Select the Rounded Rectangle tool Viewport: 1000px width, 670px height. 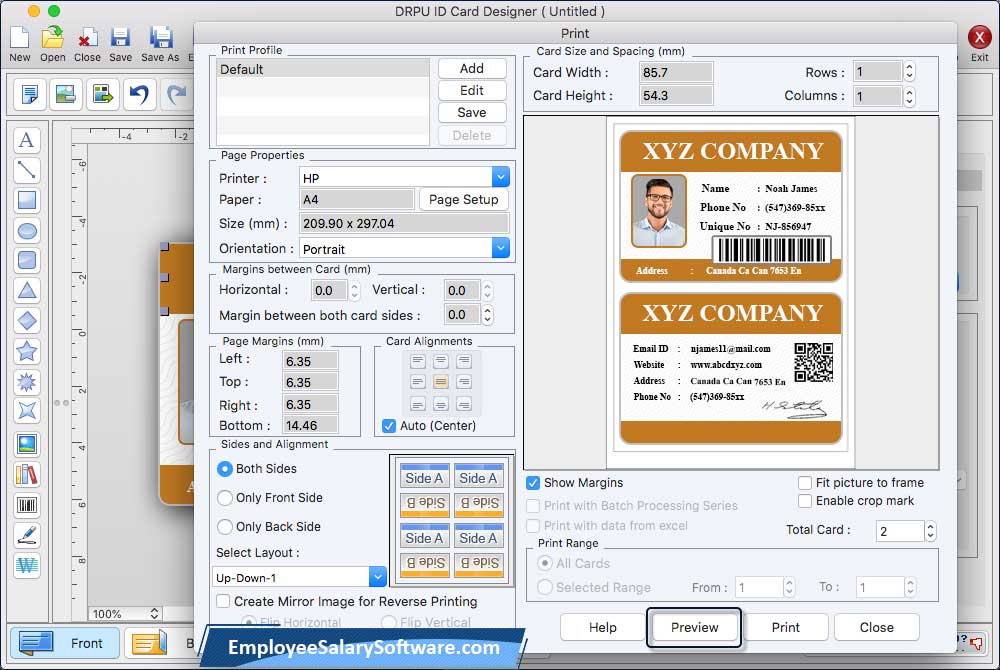27,260
